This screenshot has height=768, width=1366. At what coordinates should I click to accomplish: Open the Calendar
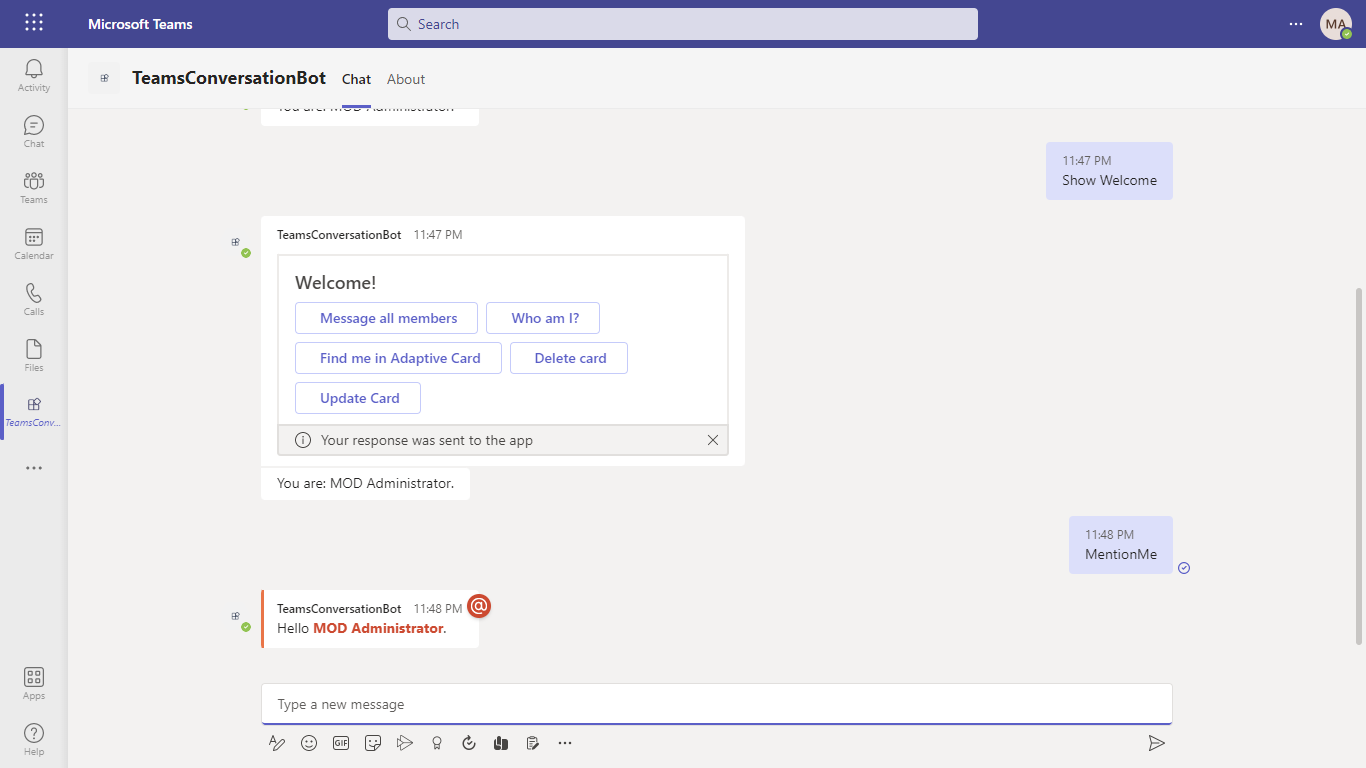click(x=34, y=243)
